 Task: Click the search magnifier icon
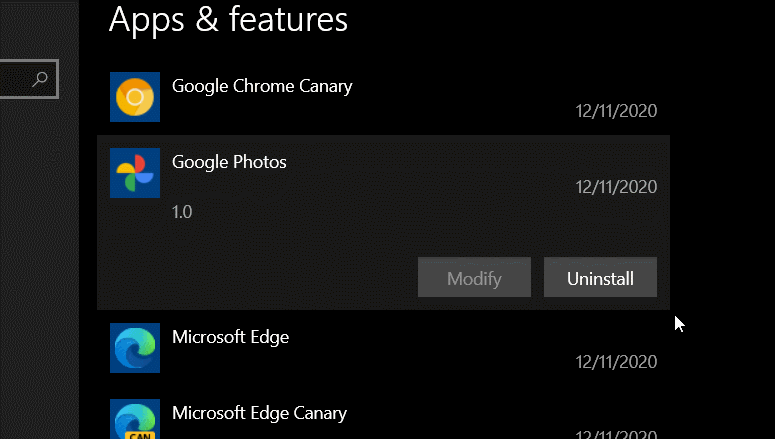[40, 78]
